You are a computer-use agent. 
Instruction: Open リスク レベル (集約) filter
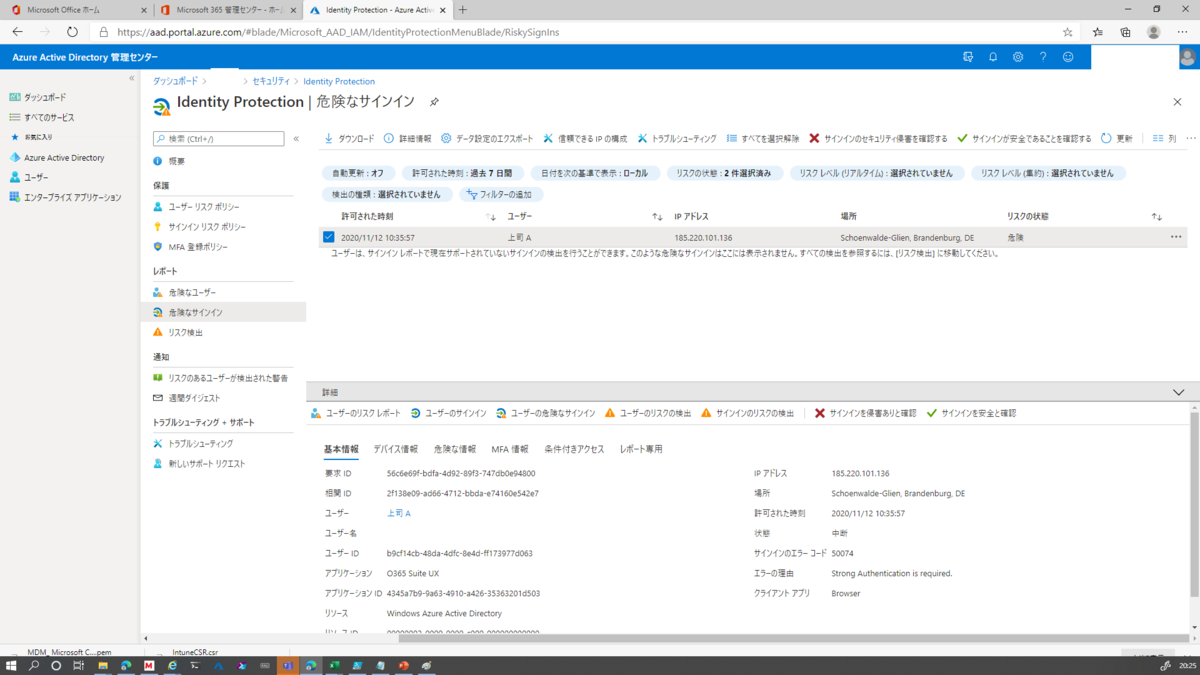click(x=1047, y=173)
